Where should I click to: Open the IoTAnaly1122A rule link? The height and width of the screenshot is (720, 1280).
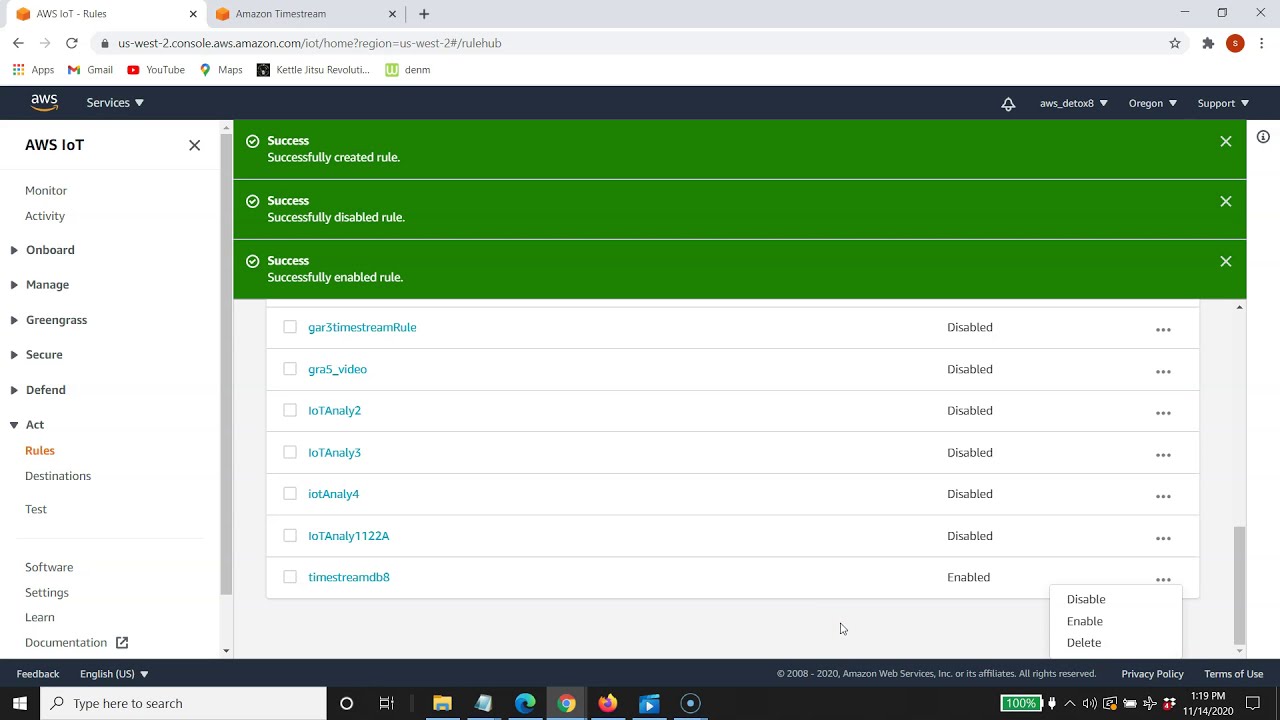tap(349, 536)
